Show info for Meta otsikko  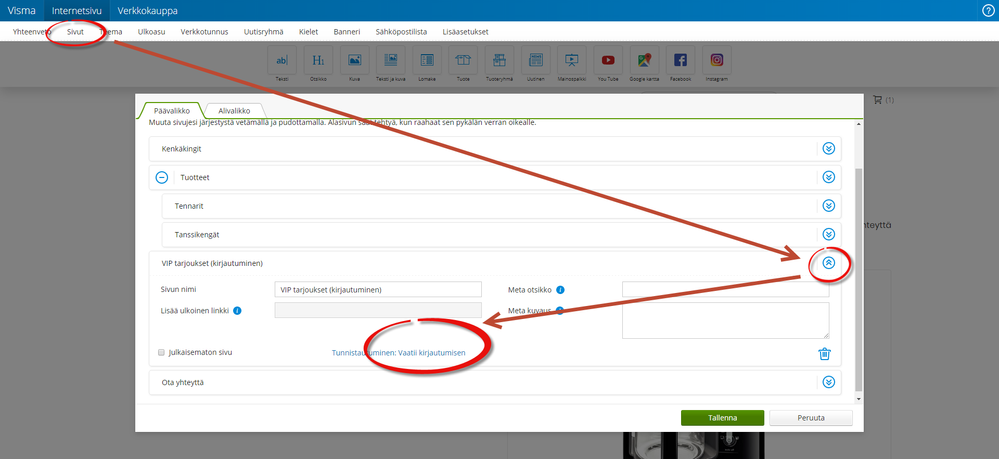(560, 290)
